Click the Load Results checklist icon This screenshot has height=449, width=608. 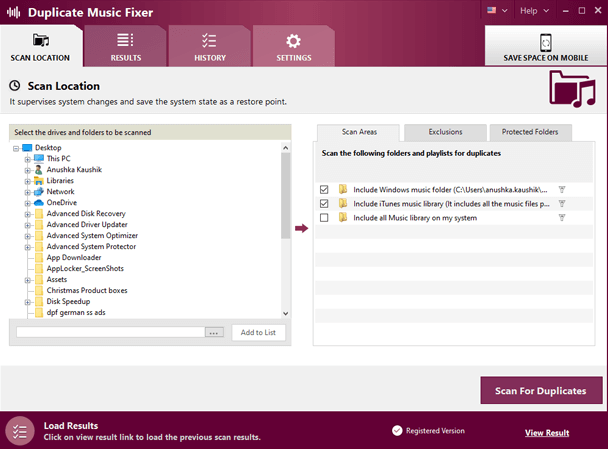tap(20, 431)
